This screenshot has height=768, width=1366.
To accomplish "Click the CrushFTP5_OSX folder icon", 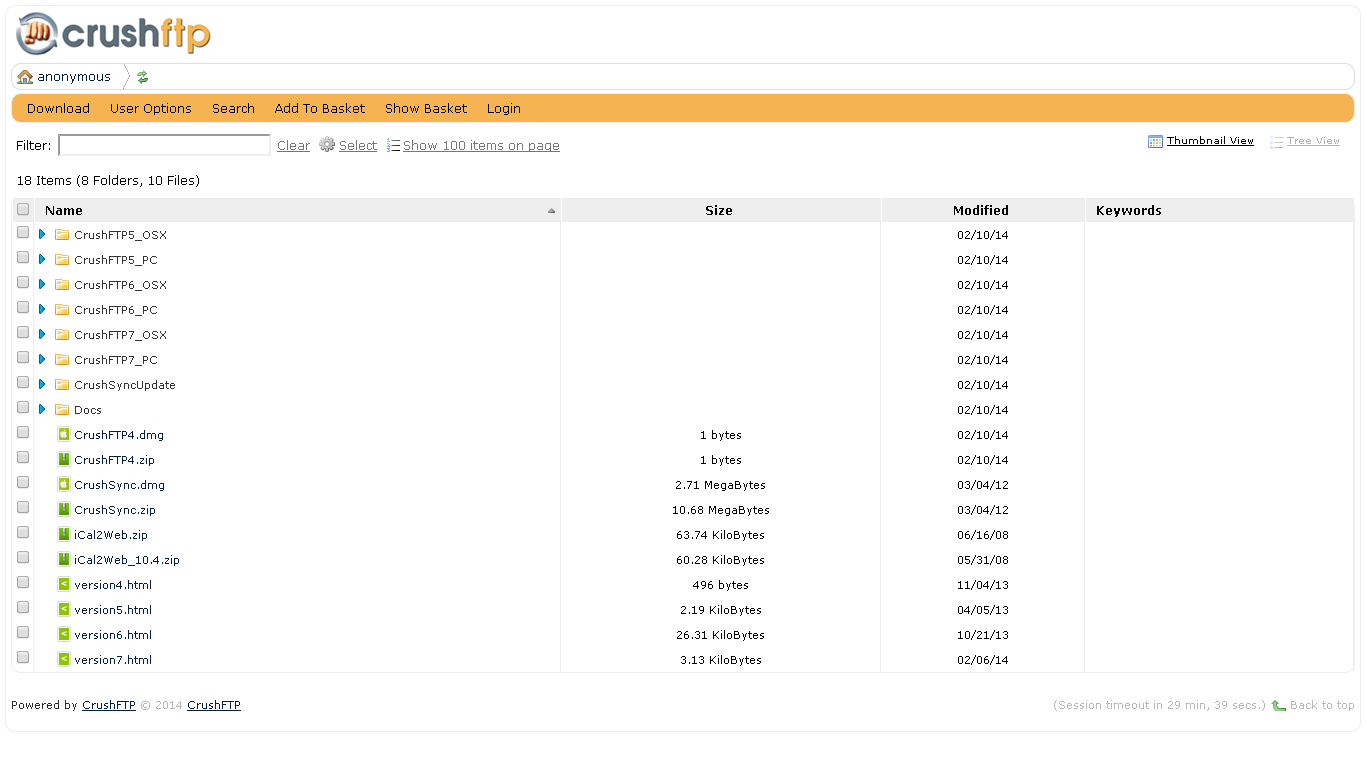I will tap(62, 235).
